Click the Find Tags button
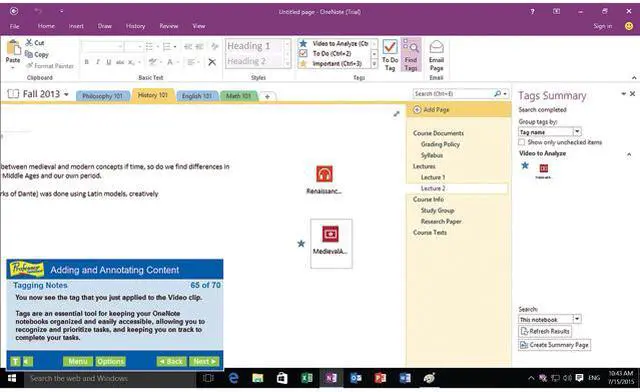Viewport: 640px width, 392px height. [411, 56]
